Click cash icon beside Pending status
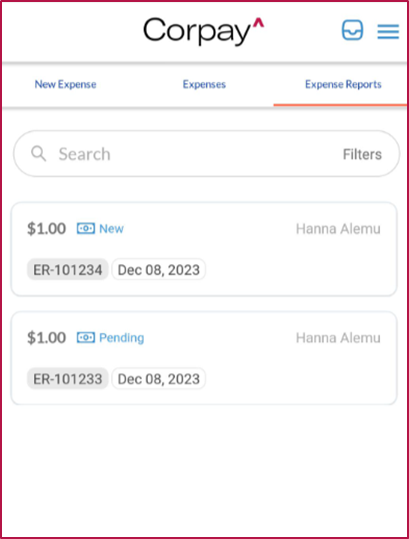The image size is (409, 539). pos(86,338)
